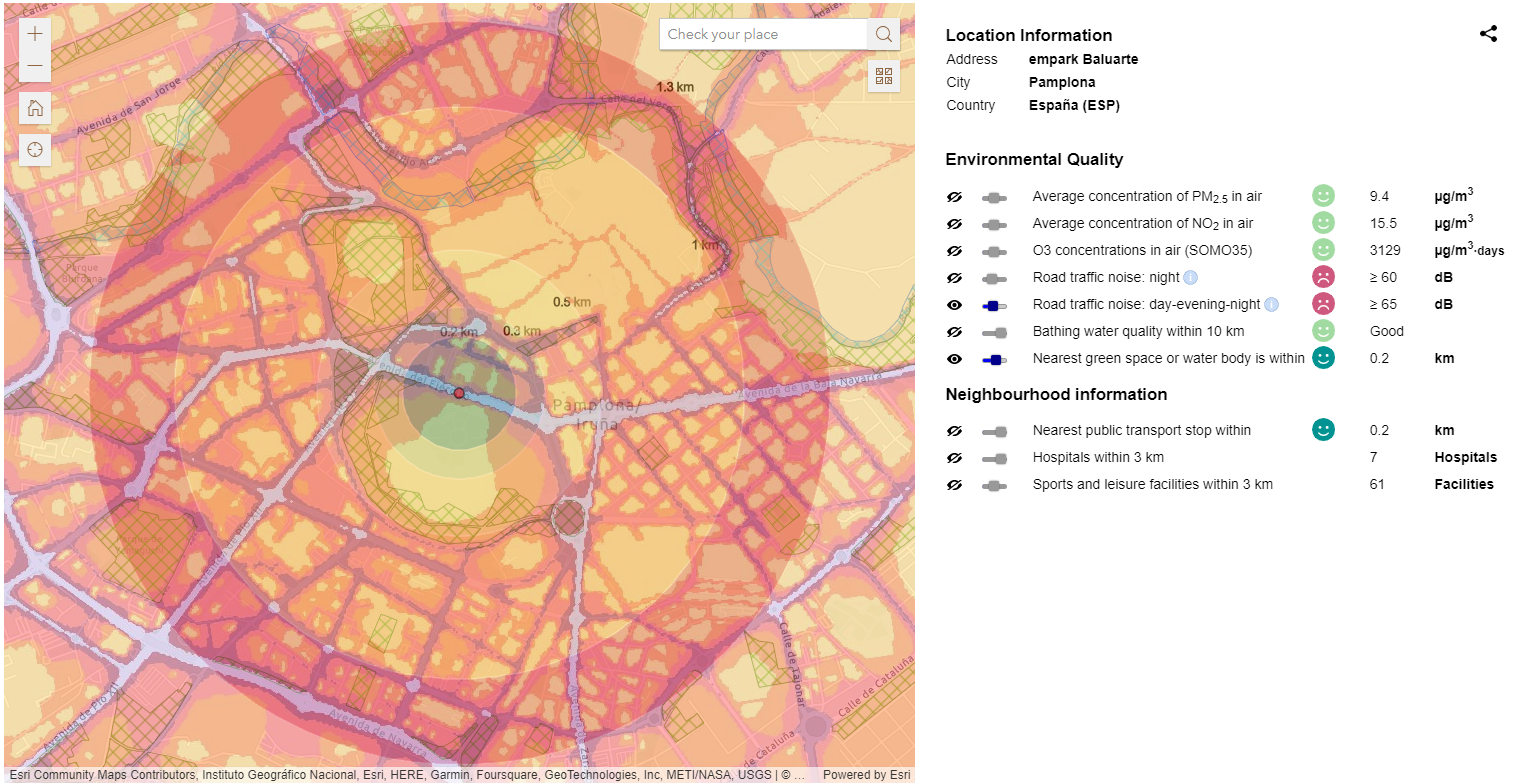Image resolution: width=1519 pixels, height=784 pixels.
Task: Locate my current position on map
Action: [36, 150]
